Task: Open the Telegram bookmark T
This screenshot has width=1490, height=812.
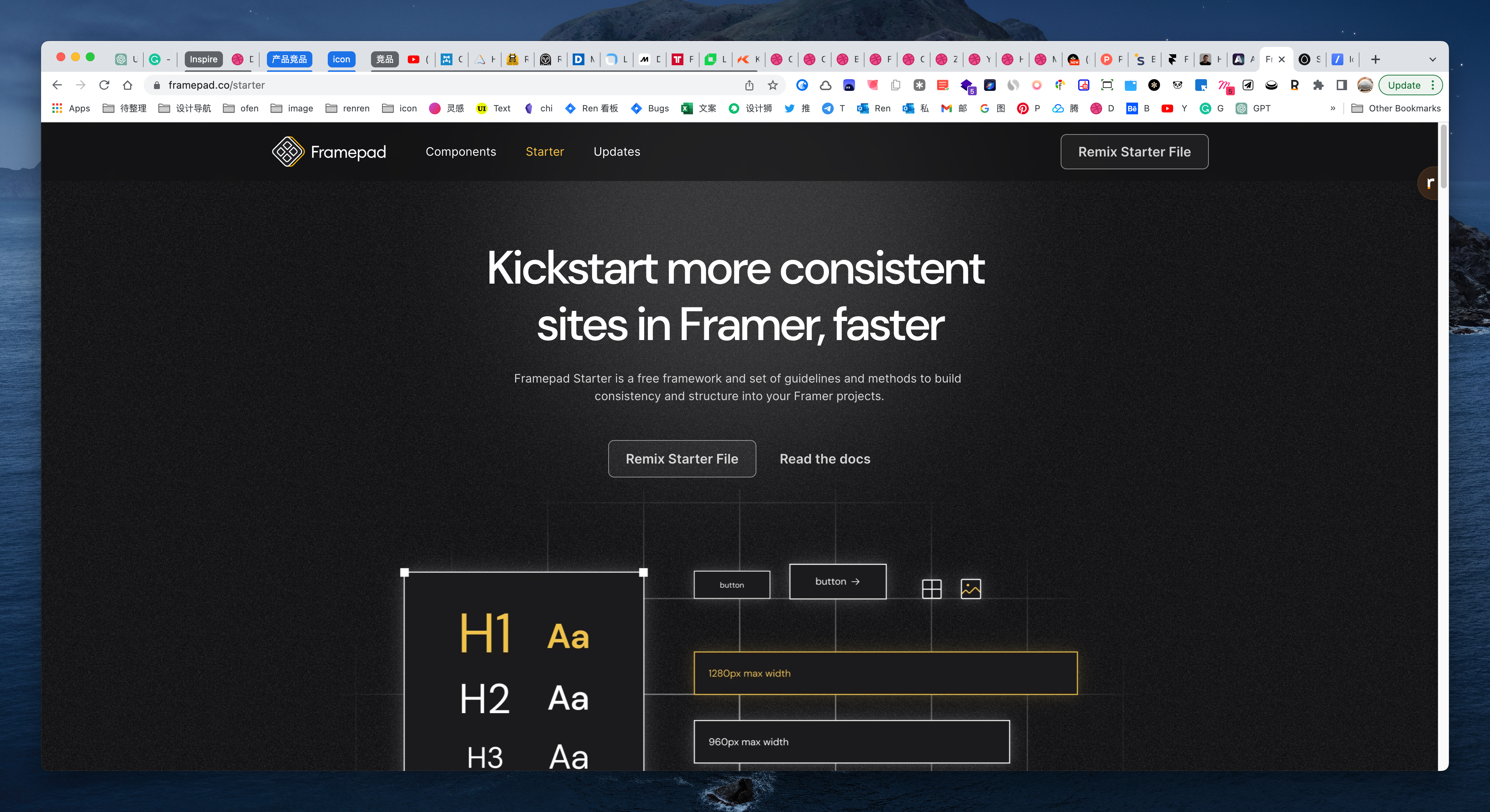Action: coord(833,108)
